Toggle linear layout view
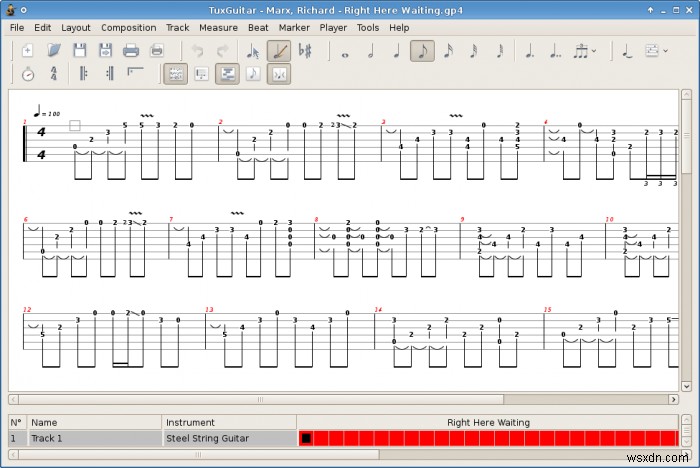The height and width of the screenshot is (468, 700). (x=201, y=74)
